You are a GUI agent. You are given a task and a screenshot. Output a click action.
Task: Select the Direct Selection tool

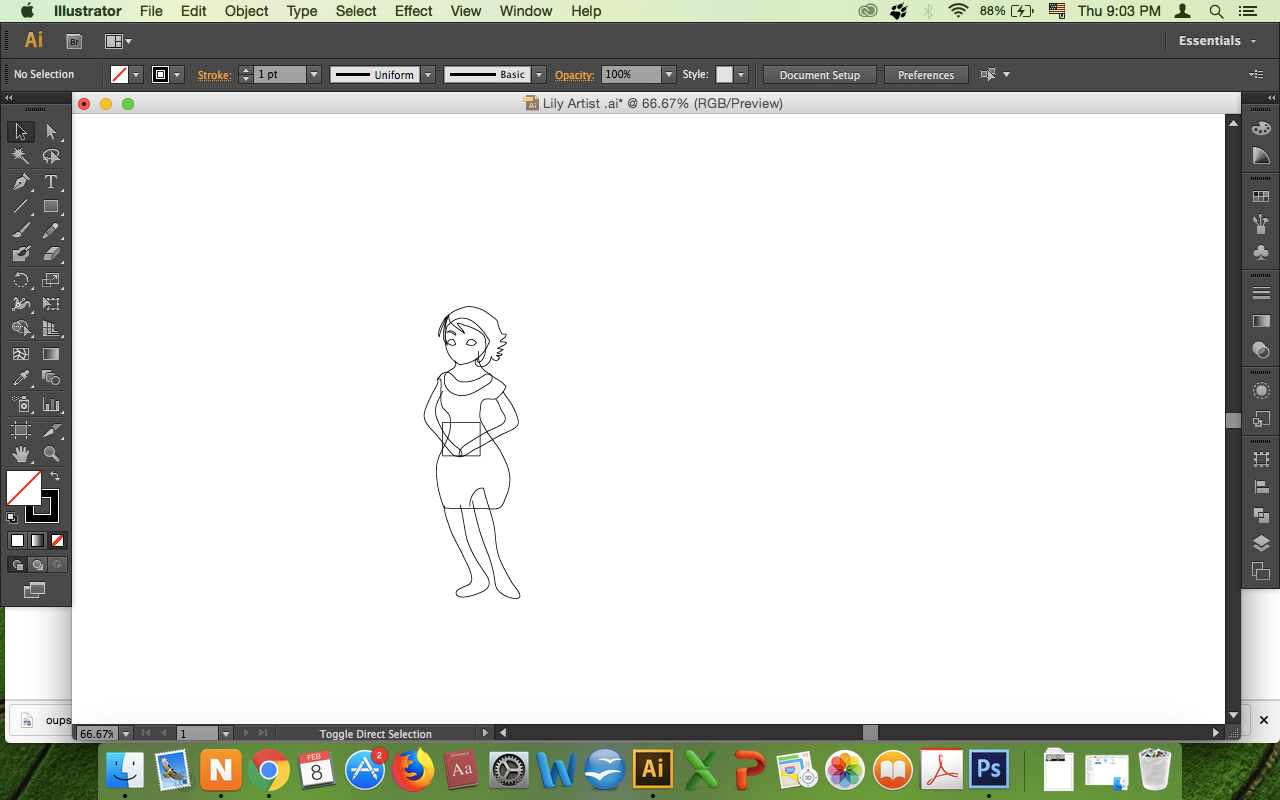click(x=51, y=132)
